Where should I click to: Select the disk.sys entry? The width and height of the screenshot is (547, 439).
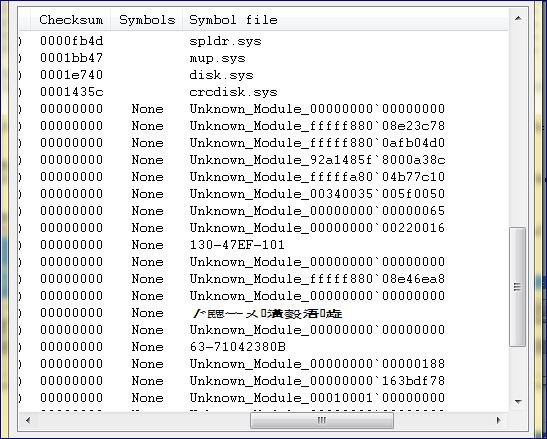pyautogui.click(x=263, y=75)
